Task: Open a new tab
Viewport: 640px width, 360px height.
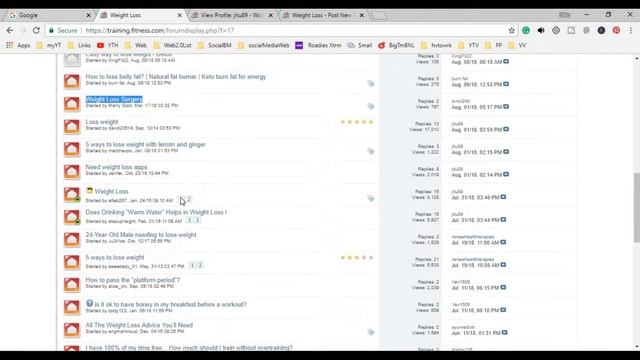Action: [379, 16]
